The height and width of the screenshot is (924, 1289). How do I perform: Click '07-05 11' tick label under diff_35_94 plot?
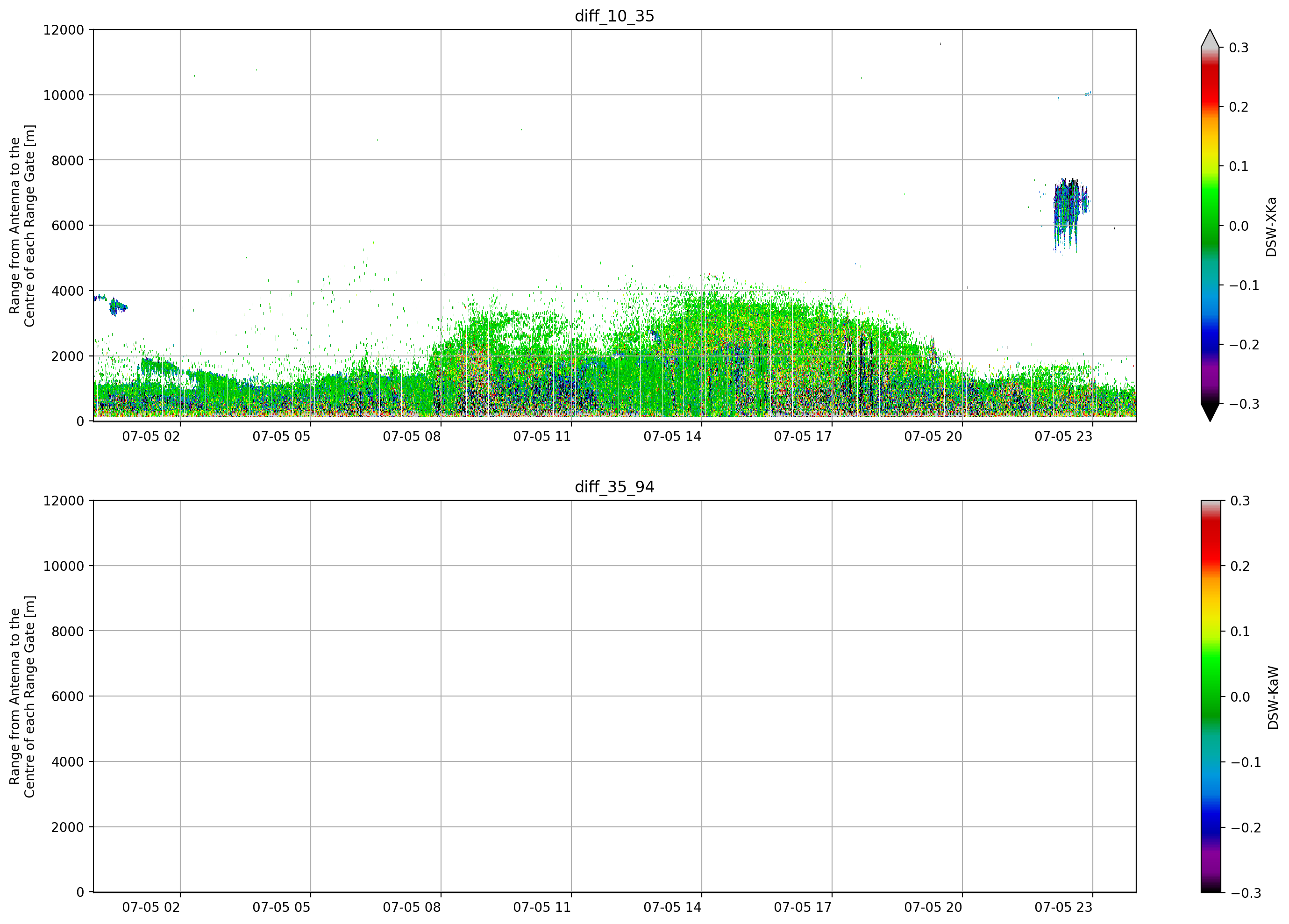pyautogui.click(x=542, y=908)
